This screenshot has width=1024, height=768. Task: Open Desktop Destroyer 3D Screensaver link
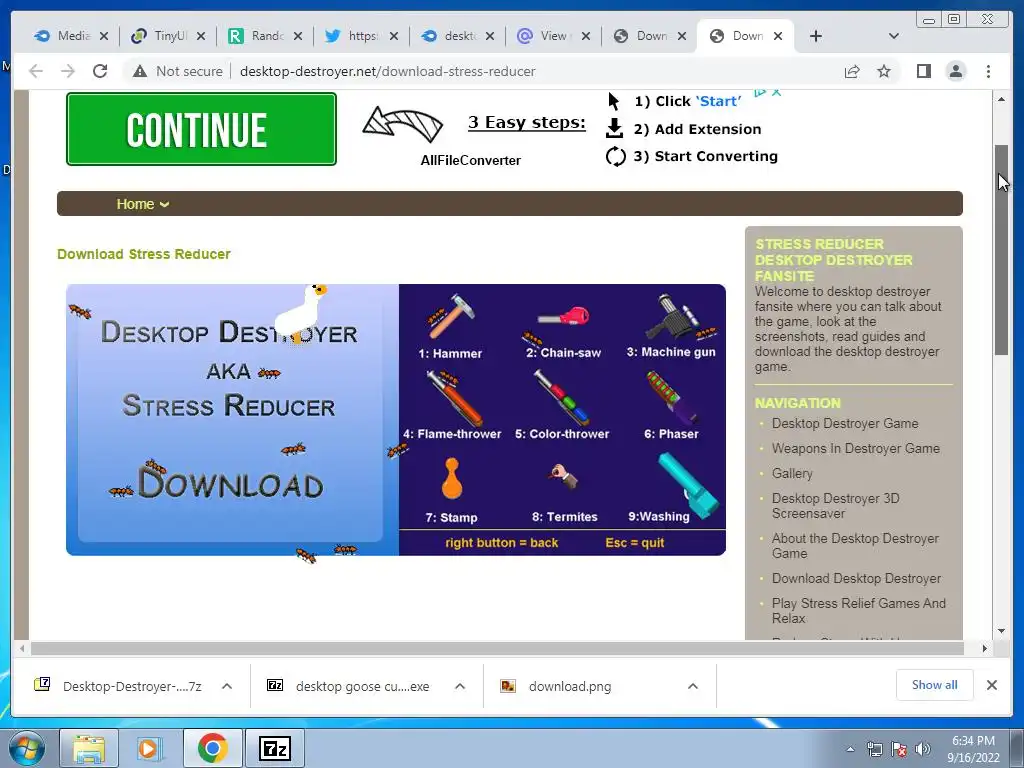pos(836,505)
